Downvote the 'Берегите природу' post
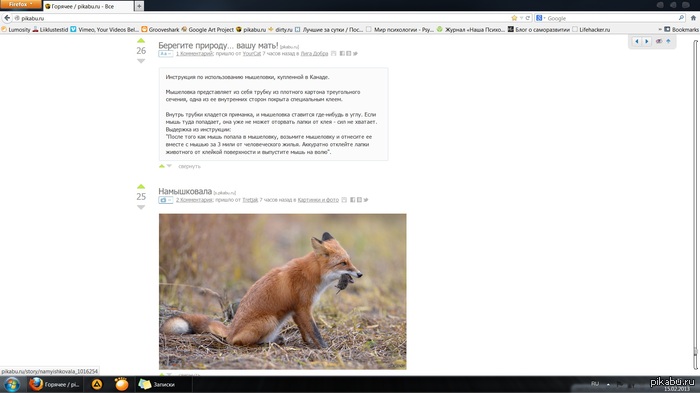 [x=141, y=61]
